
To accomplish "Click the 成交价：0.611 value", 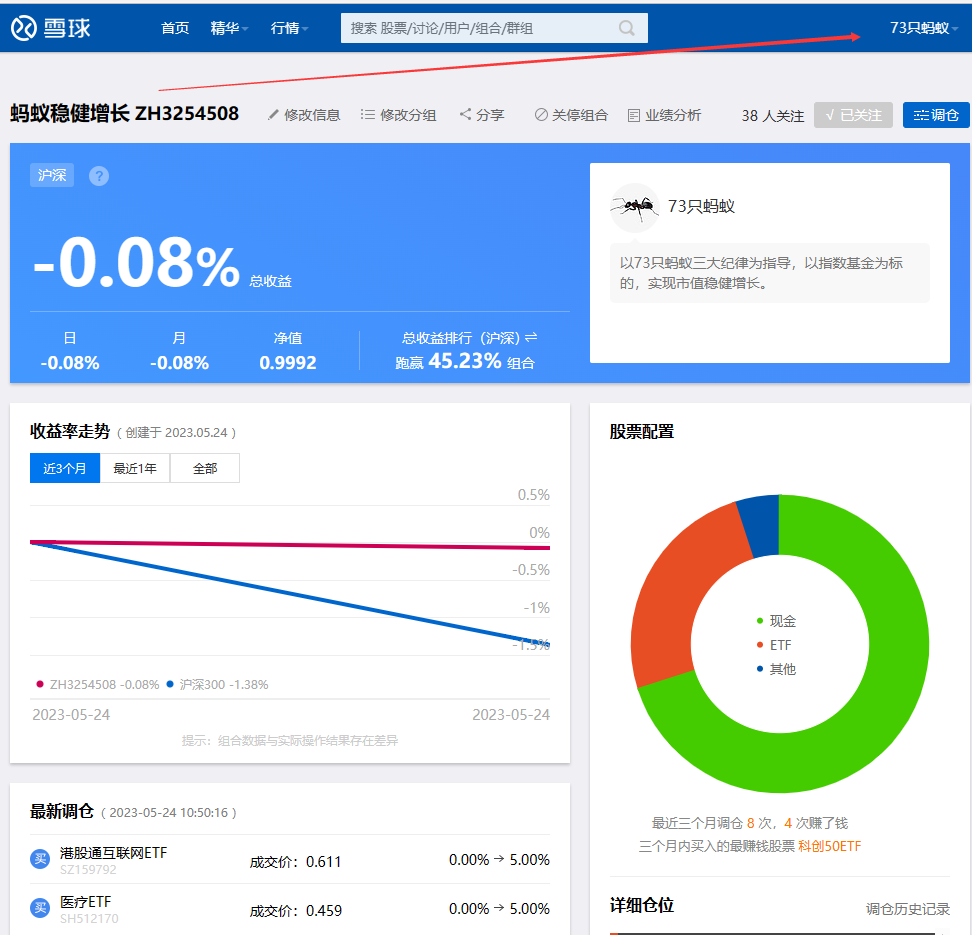I will 295,862.
